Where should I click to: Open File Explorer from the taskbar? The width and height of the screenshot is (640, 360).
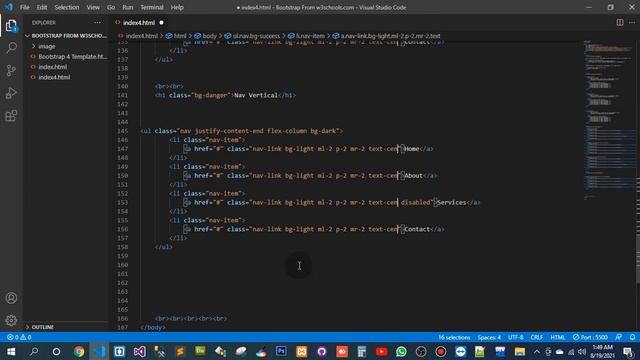coord(520,351)
